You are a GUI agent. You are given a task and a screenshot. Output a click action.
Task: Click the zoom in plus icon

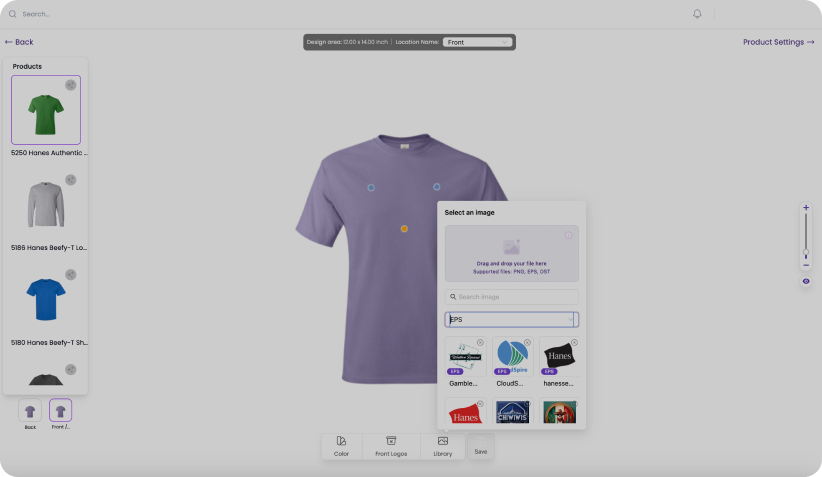(806, 208)
